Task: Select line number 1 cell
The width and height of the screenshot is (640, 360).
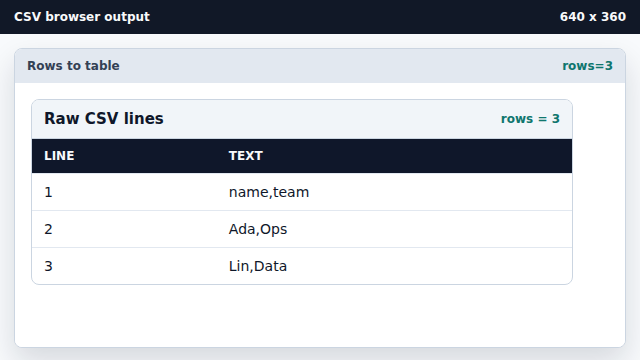Action: click(124, 192)
